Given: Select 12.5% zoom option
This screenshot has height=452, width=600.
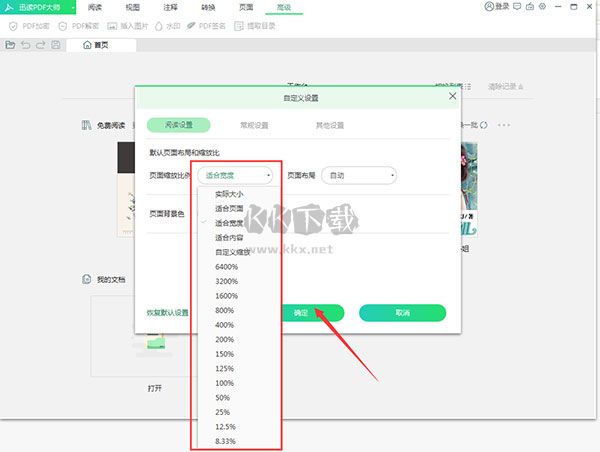Looking at the screenshot, I should [225, 427].
